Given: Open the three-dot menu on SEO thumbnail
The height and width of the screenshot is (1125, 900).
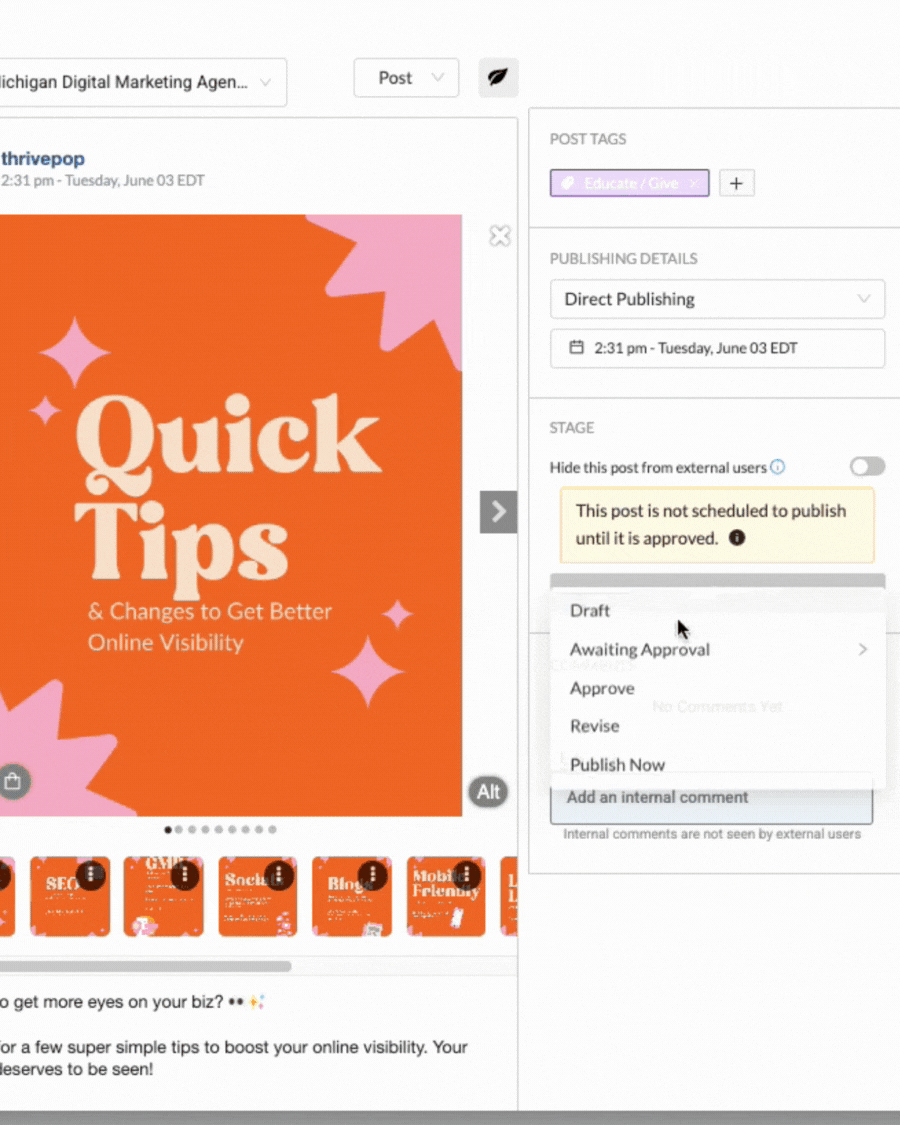Looking at the screenshot, I should click(91, 875).
